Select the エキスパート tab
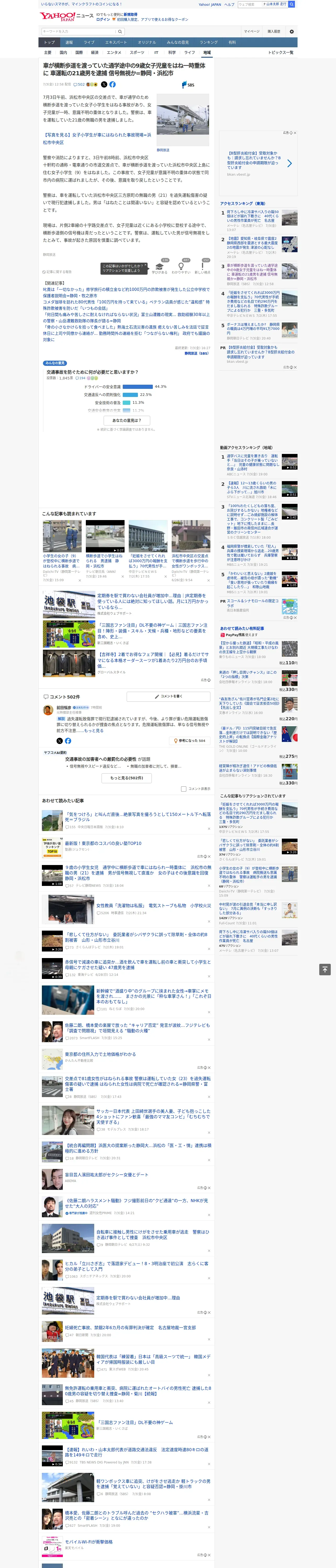The width and height of the screenshot is (336, 1568). click(x=116, y=43)
